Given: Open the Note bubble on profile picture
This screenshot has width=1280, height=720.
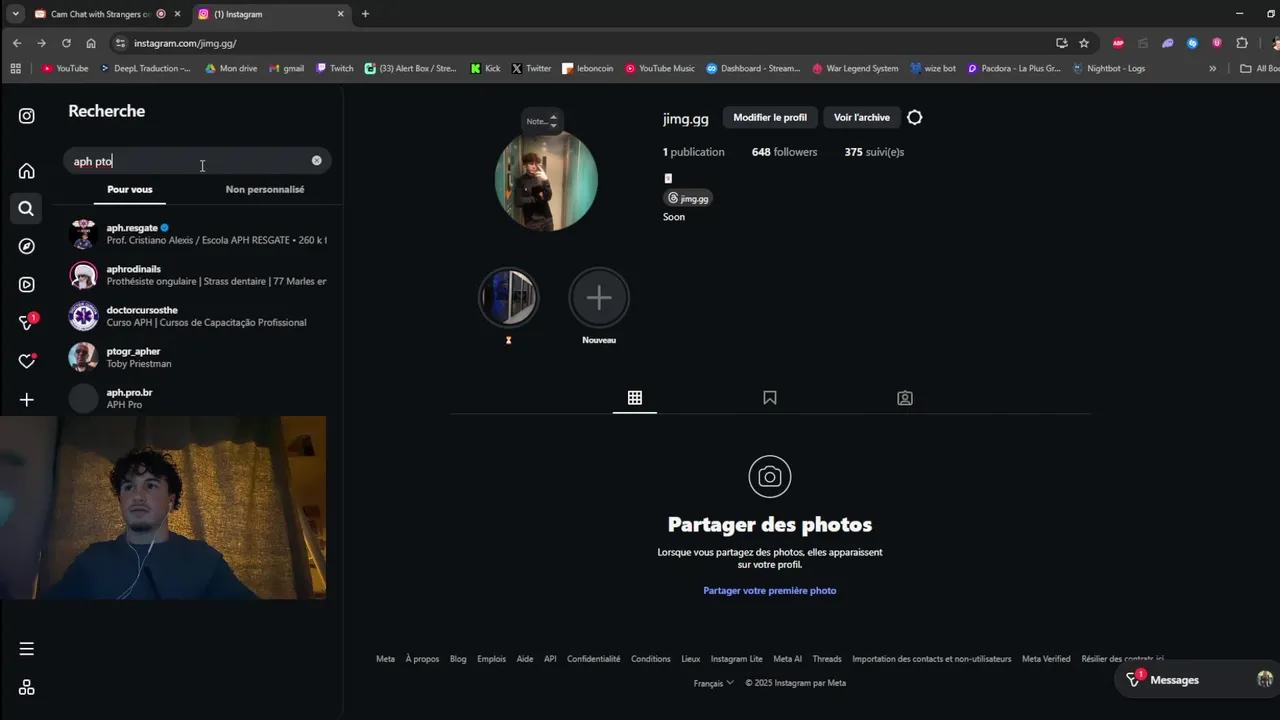Looking at the screenshot, I should click(541, 121).
